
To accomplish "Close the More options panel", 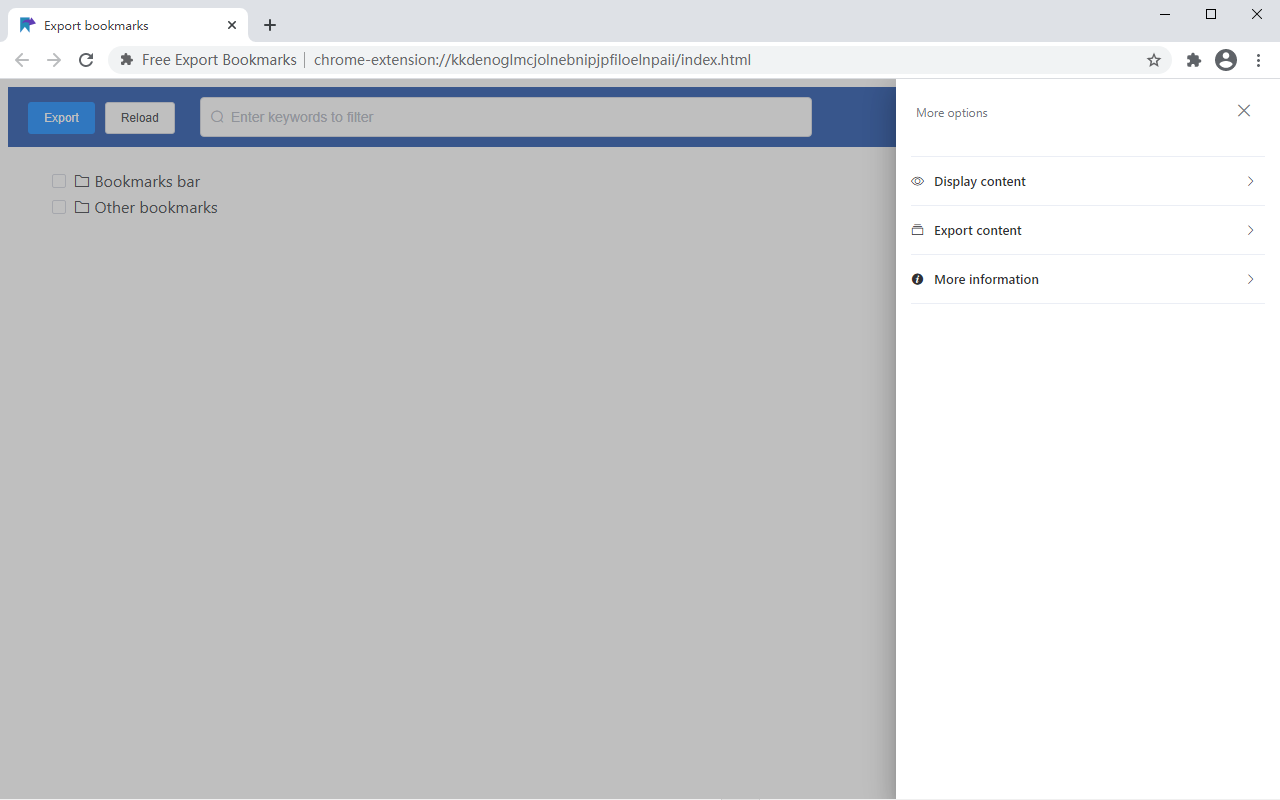I will 1244,111.
